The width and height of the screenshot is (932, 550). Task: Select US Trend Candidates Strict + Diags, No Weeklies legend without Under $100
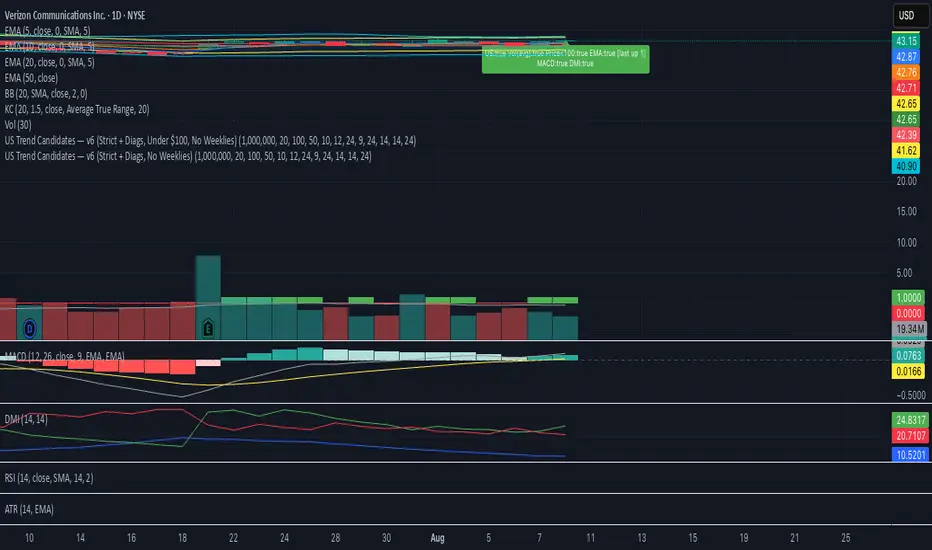(x=188, y=156)
